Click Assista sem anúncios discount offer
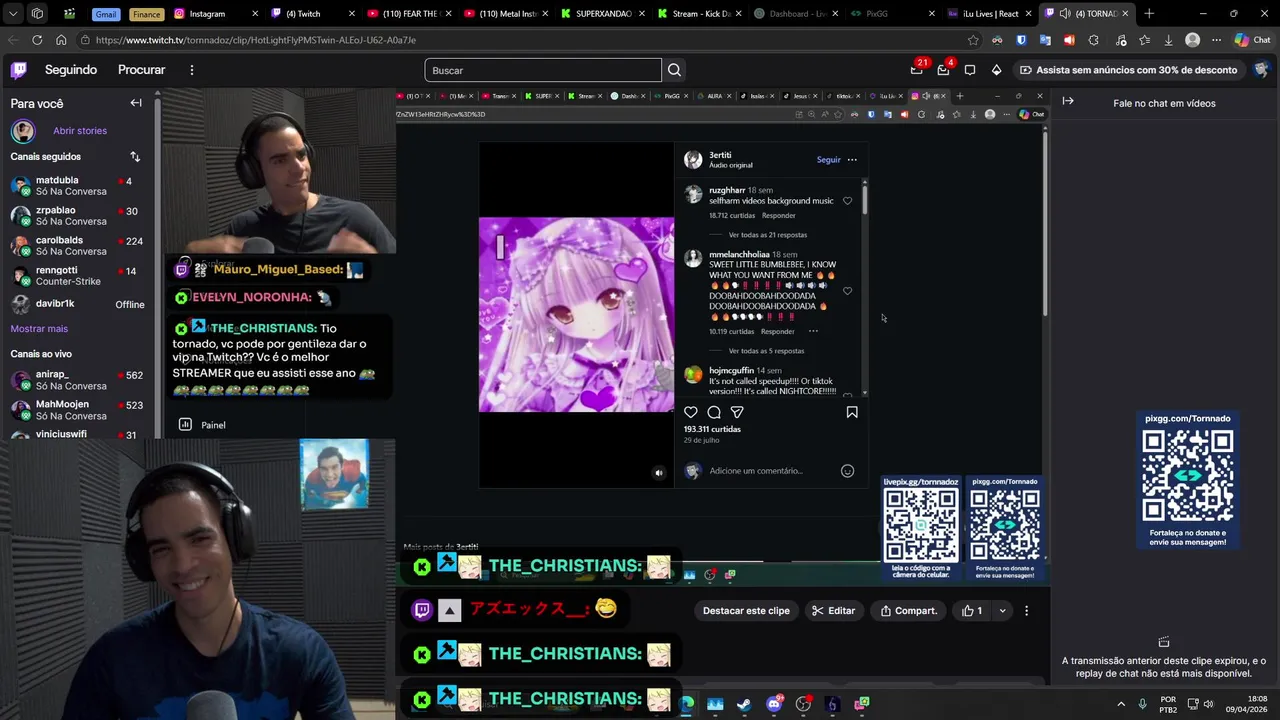 (1127, 70)
